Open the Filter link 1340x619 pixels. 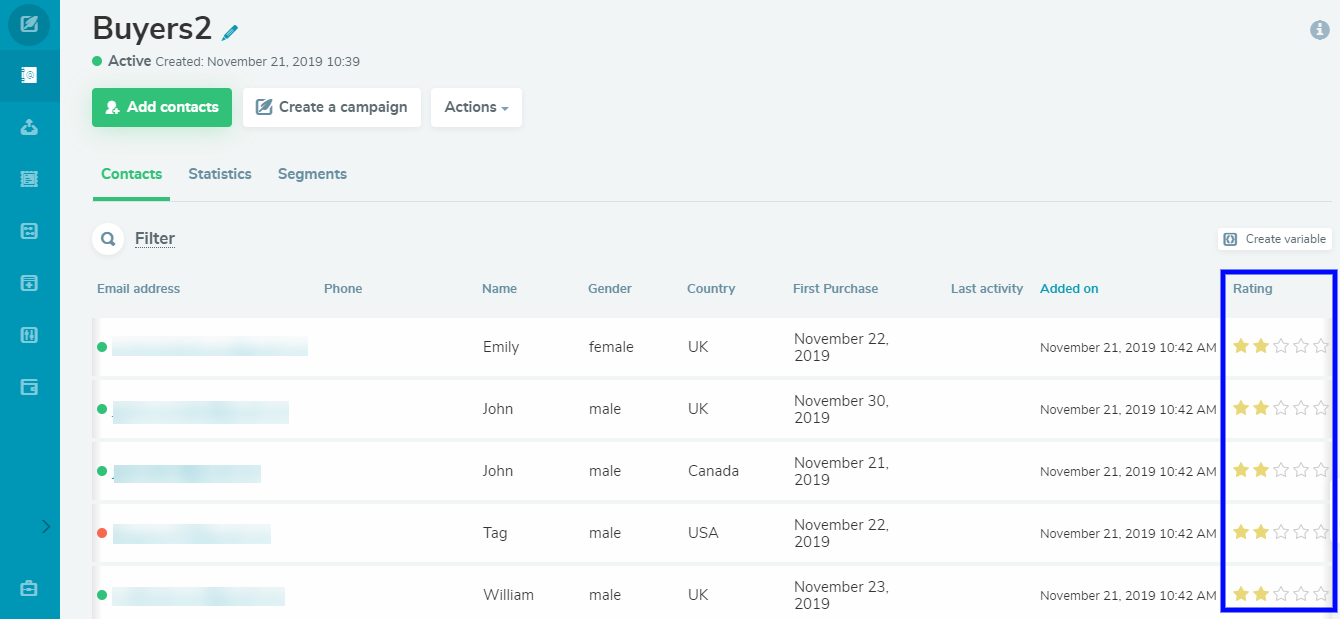pyautogui.click(x=154, y=238)
